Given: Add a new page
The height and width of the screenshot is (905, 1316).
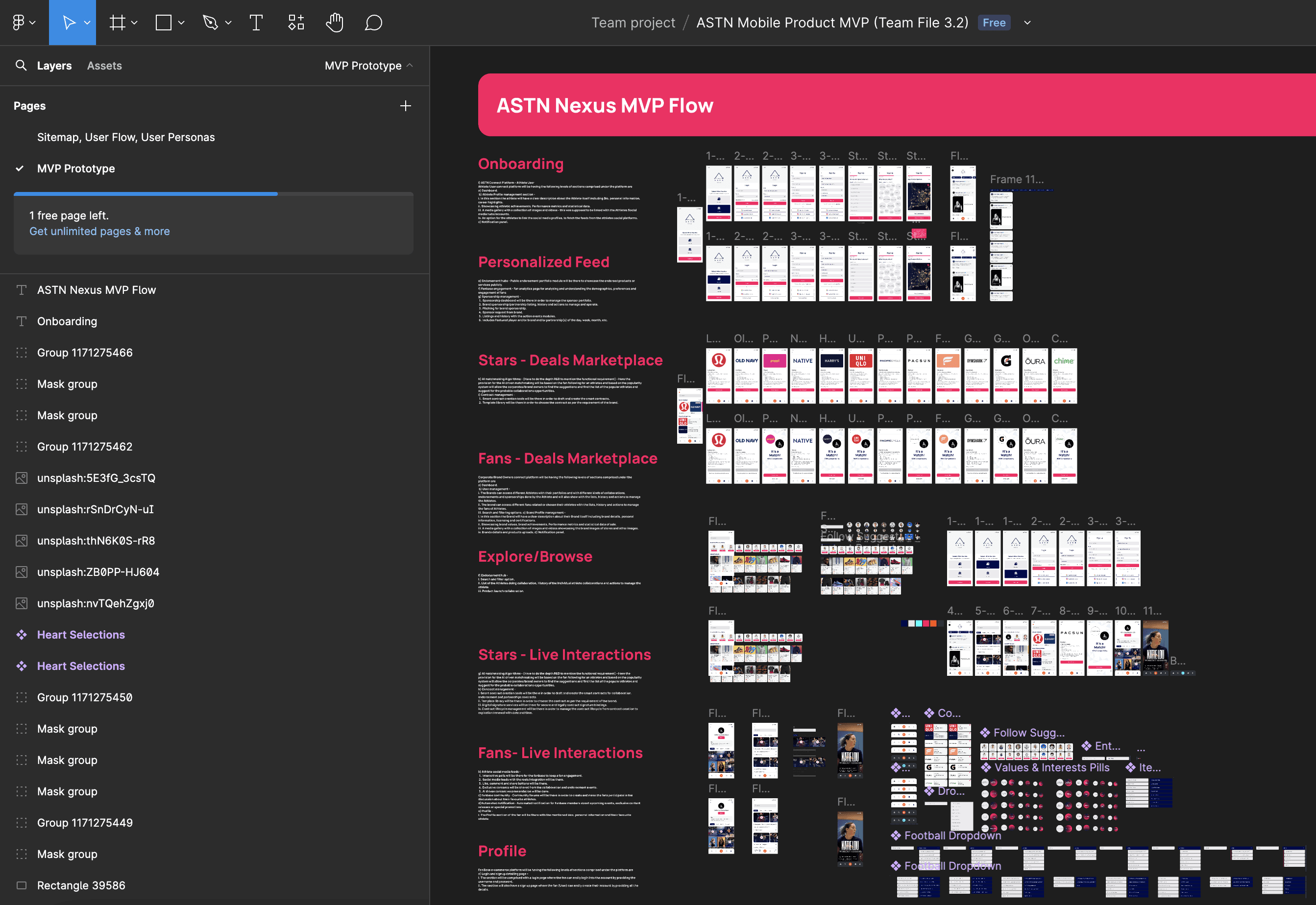Looking at the screenshot, I should tap(405, 106).
